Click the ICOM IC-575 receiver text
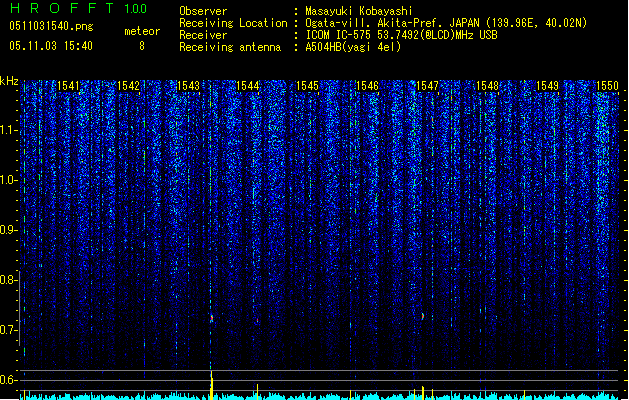 [x=401, y=35]
